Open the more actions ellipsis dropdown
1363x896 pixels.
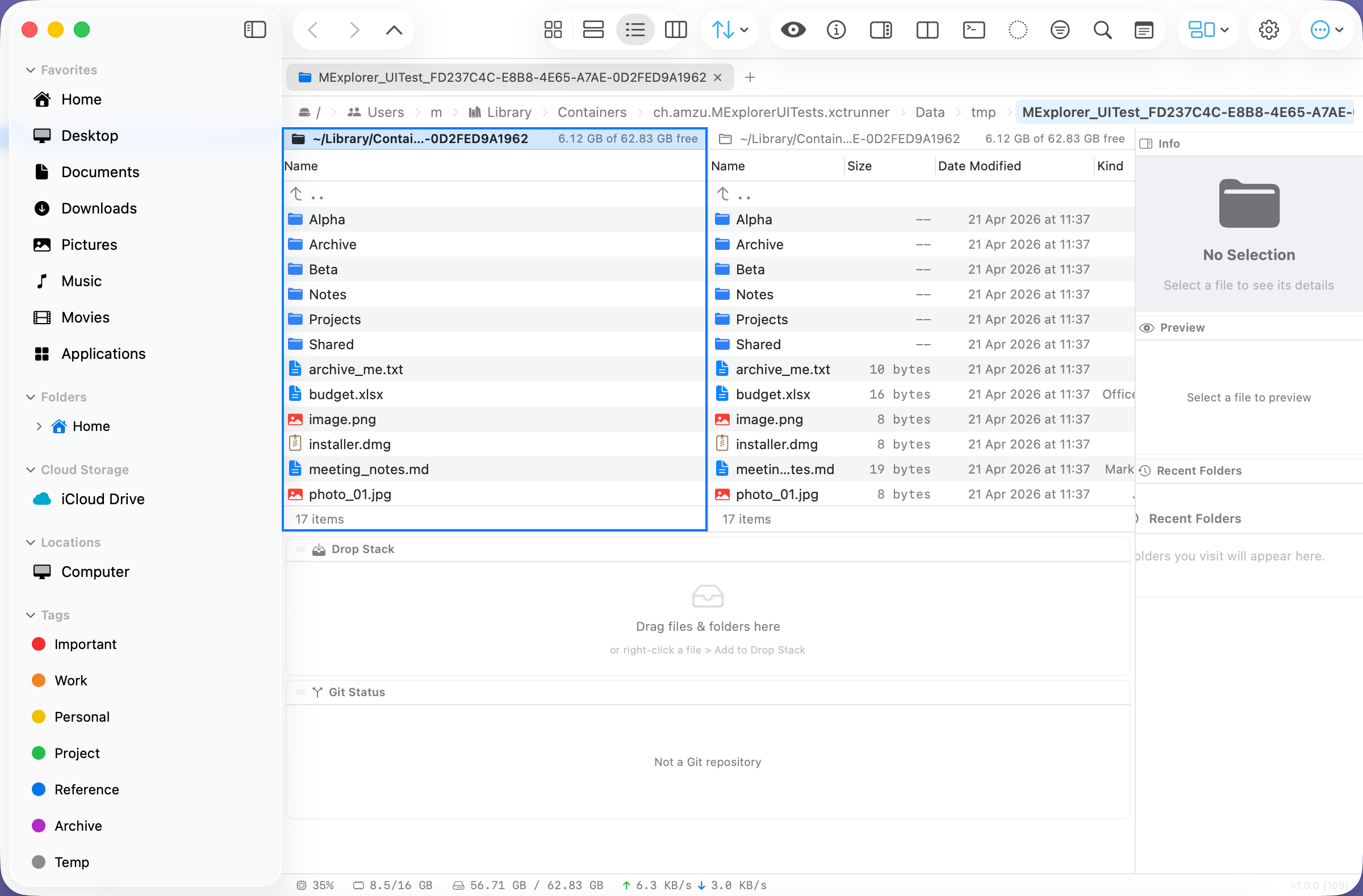tap(1327, 29)
